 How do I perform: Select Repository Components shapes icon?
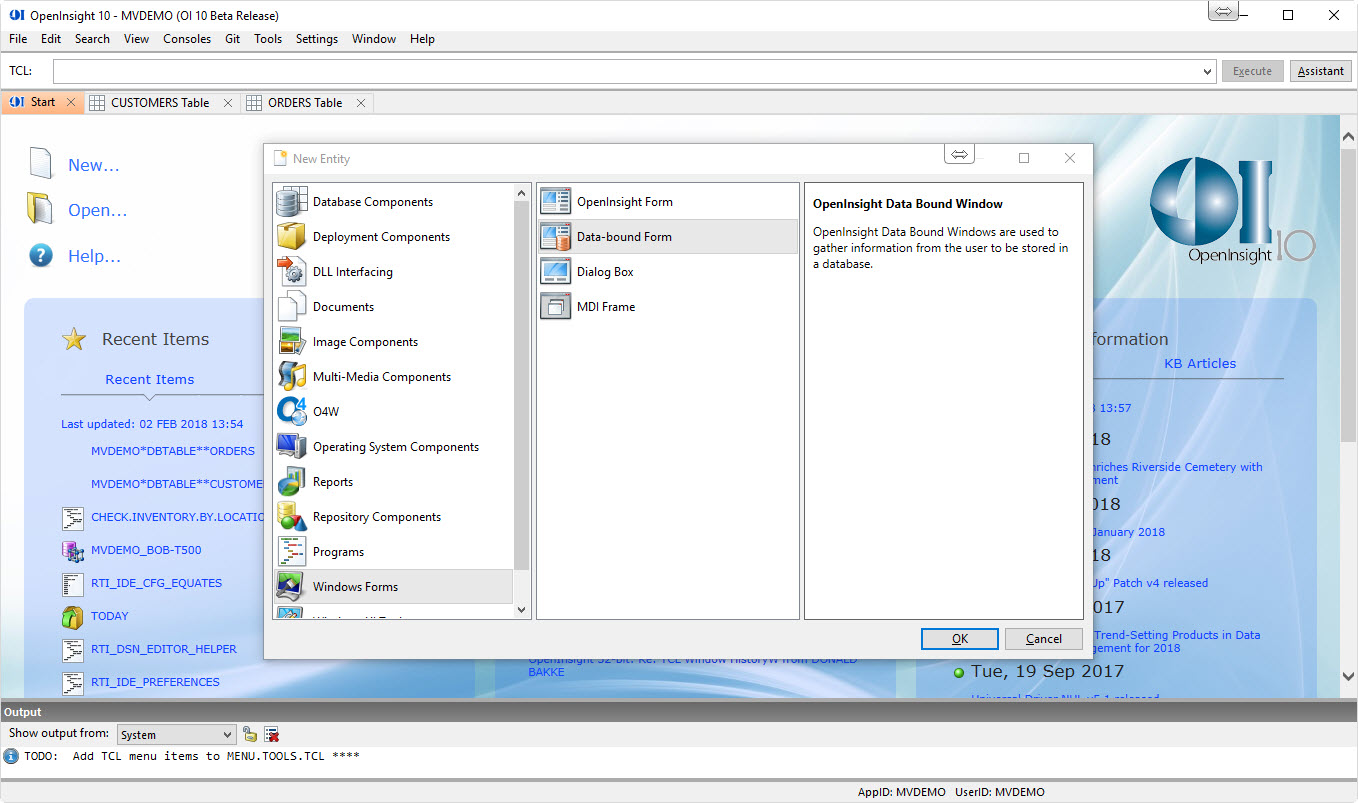coord(292,517)
